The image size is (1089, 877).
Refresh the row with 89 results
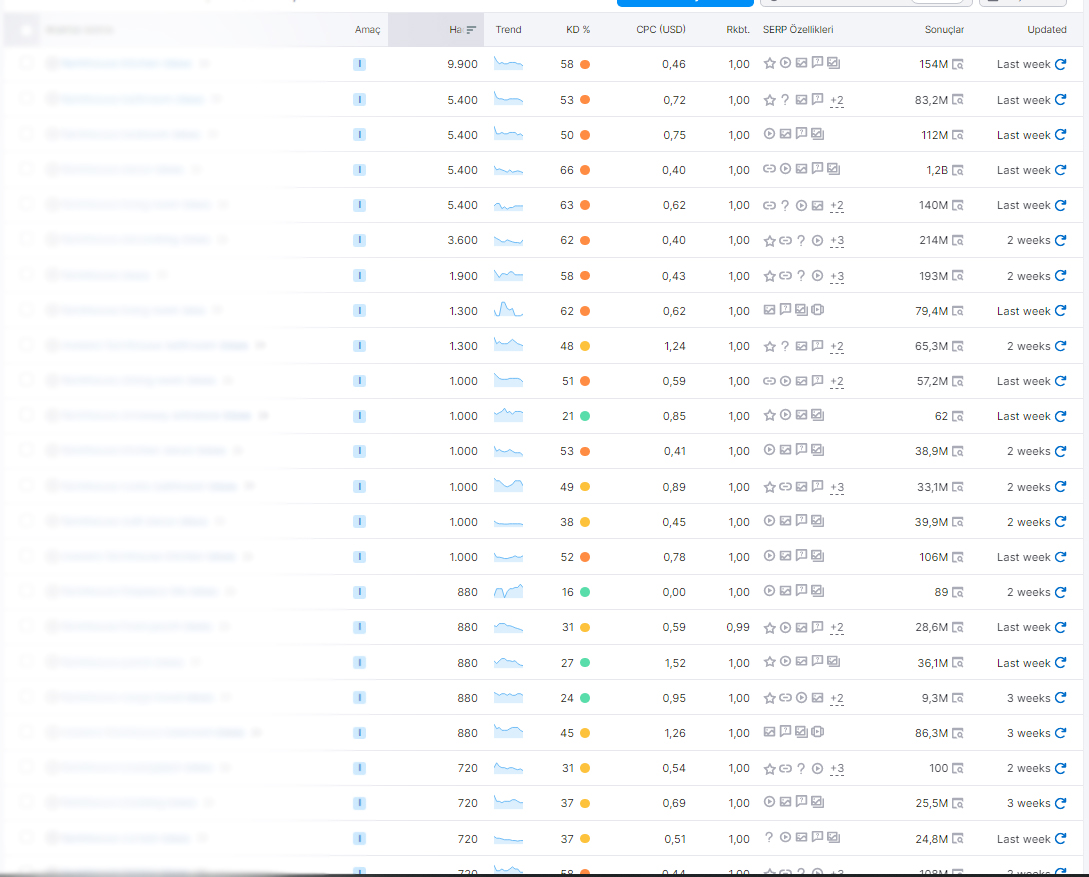(1061, 592)
